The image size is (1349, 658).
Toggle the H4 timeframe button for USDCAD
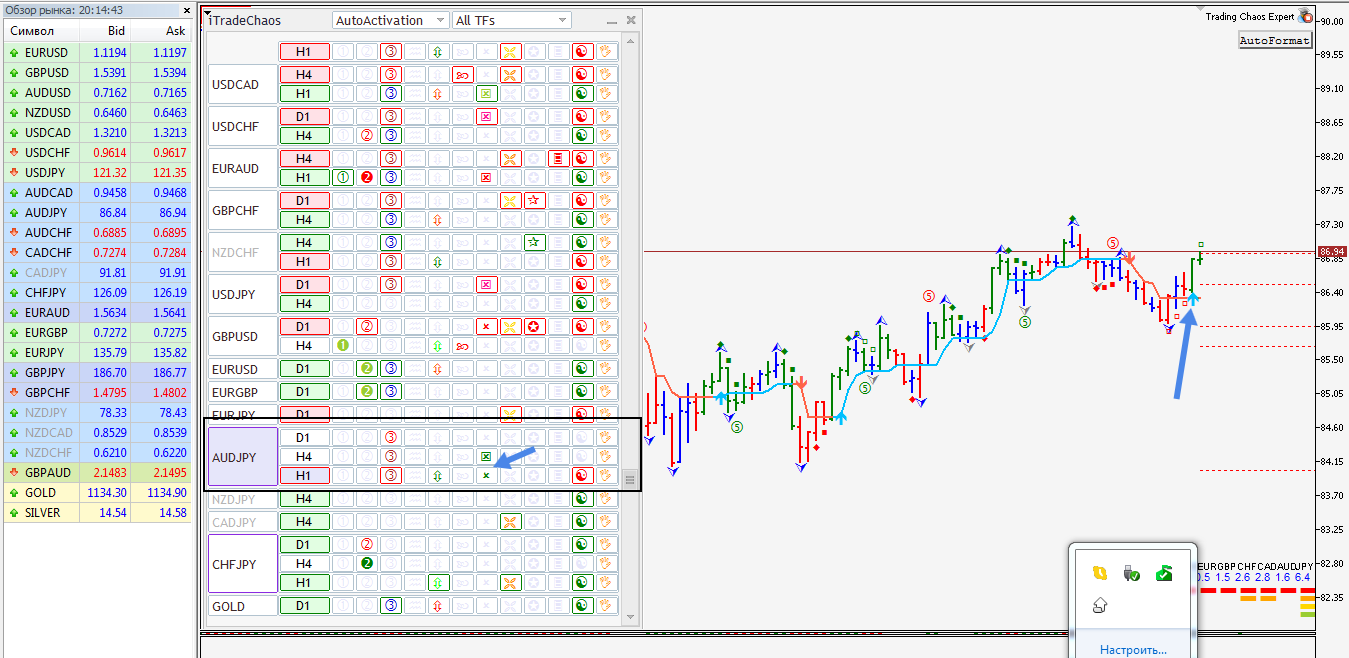(304, 75)
